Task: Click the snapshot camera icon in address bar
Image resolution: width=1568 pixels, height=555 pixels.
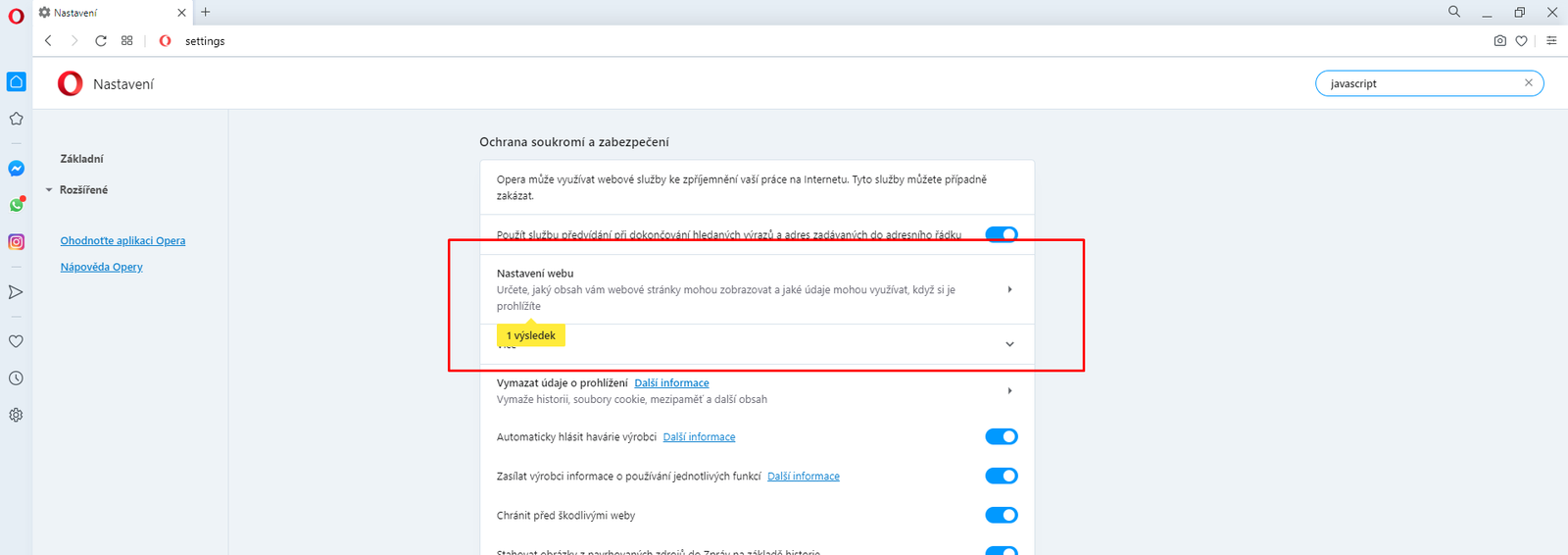Action: (x=1499, y=41)
